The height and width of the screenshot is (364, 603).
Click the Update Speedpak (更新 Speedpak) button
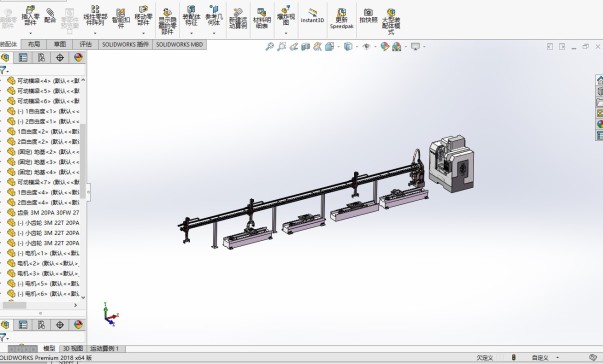click(x=341, y=19)
